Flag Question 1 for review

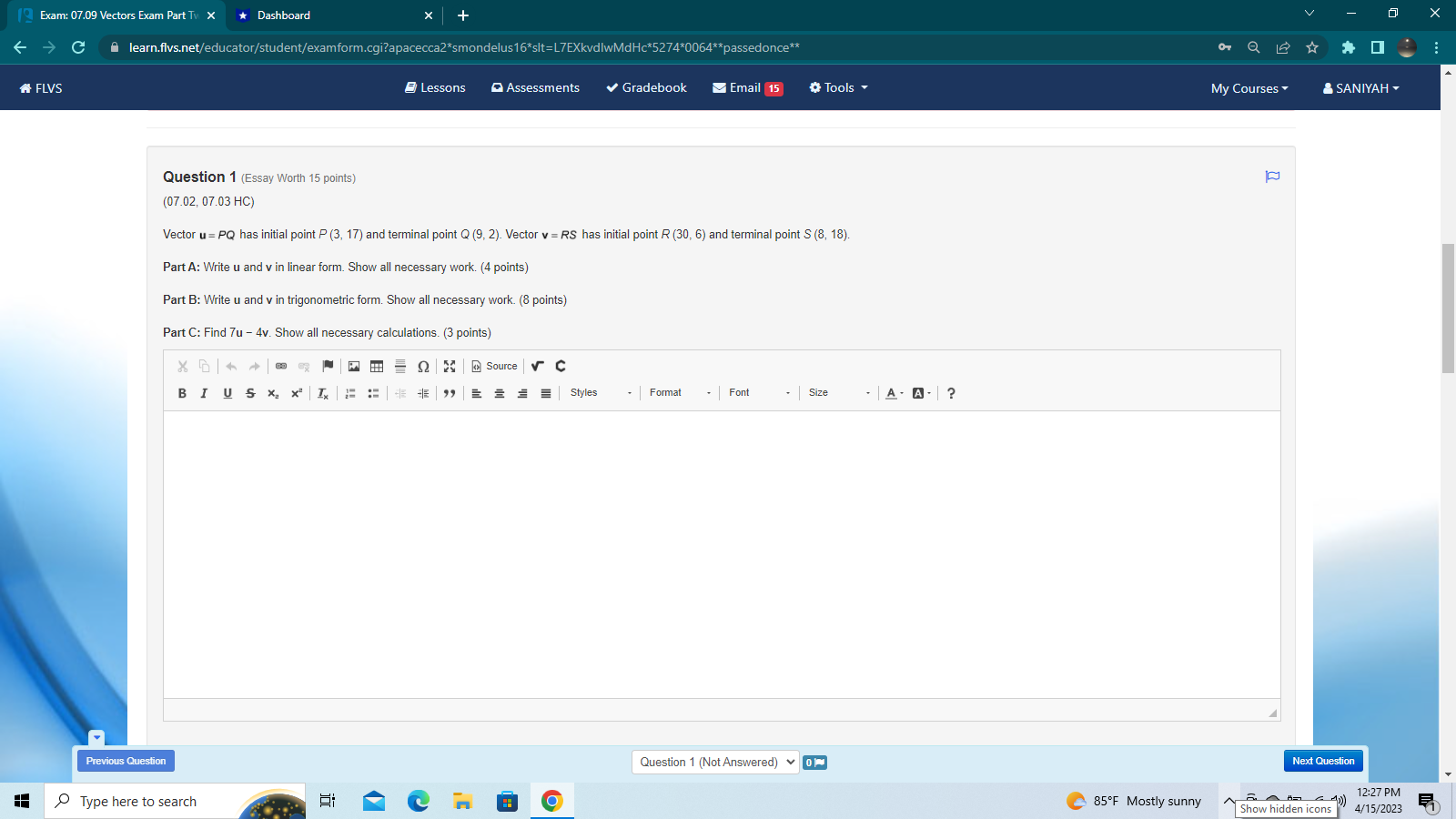(1272, 177)
